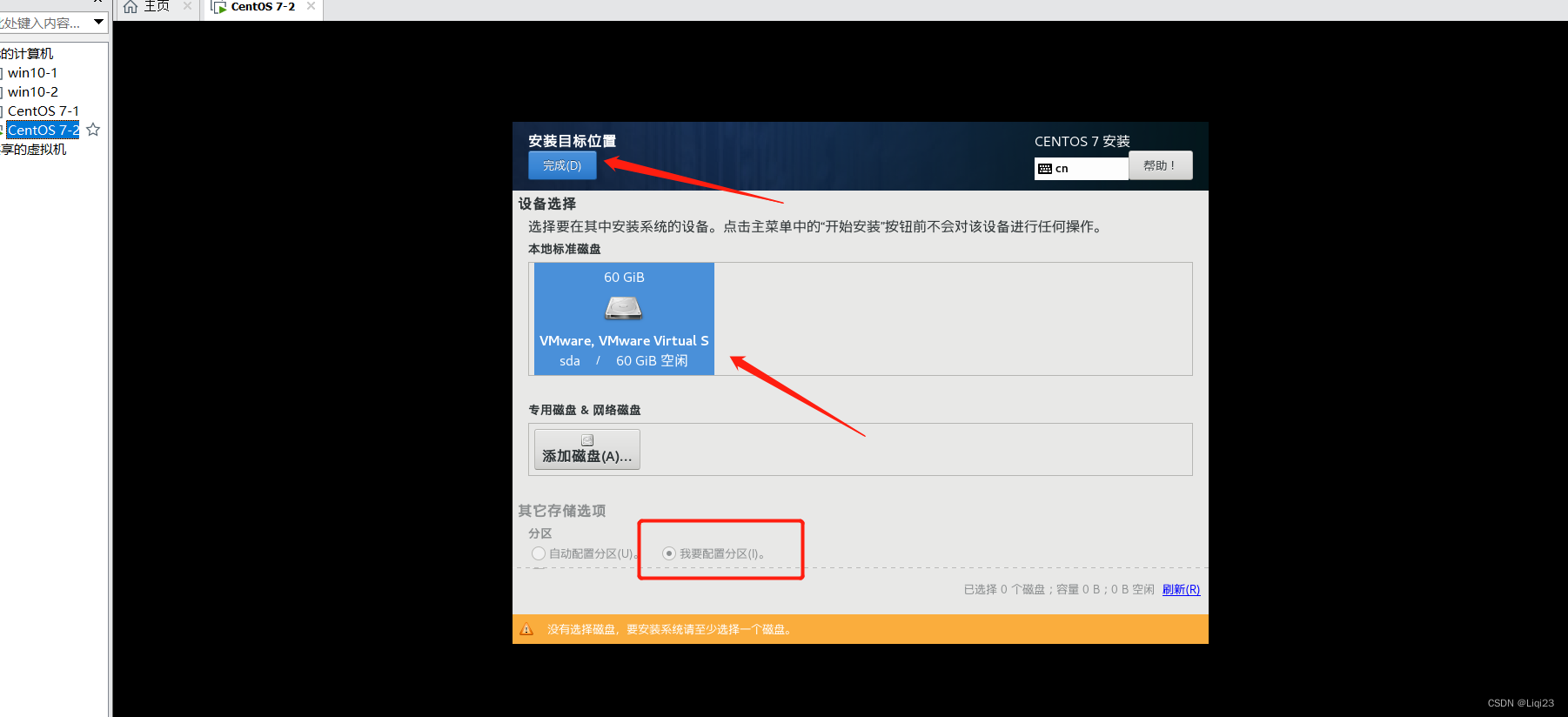Select the my computer tree root
The width and height of the screenshot is (1568, 717).
pyautogui.click(x=26, y=54)
